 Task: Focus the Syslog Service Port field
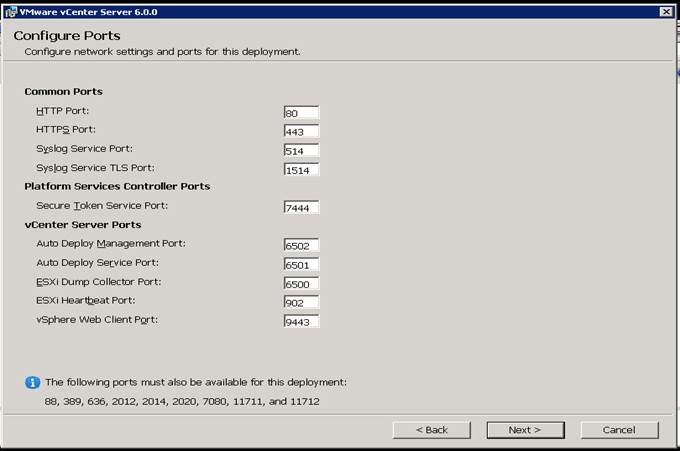click(301, 150)
